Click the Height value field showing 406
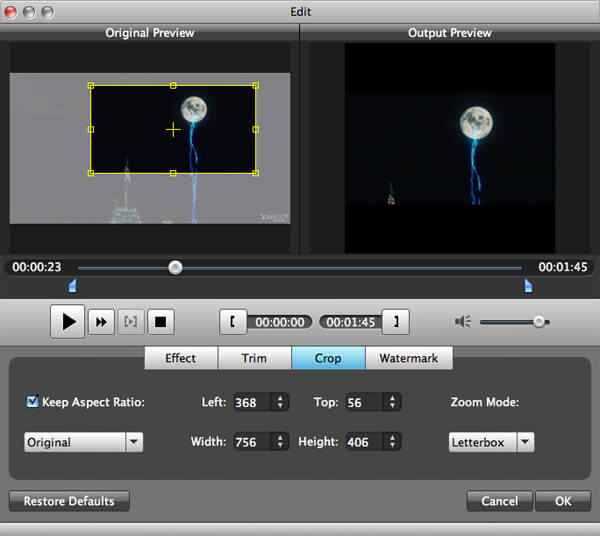Screen dimensions: 600x536 coord(364,442)
